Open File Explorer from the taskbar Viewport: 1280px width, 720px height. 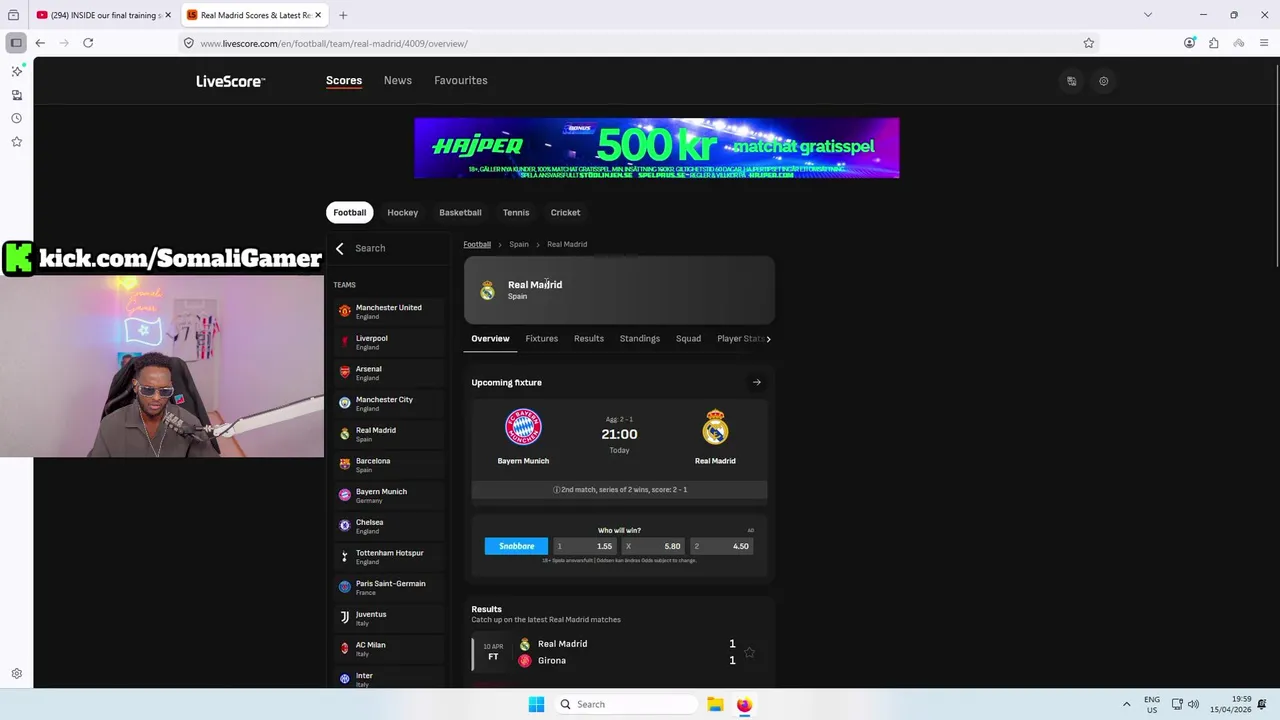click(x=715, y=704)
